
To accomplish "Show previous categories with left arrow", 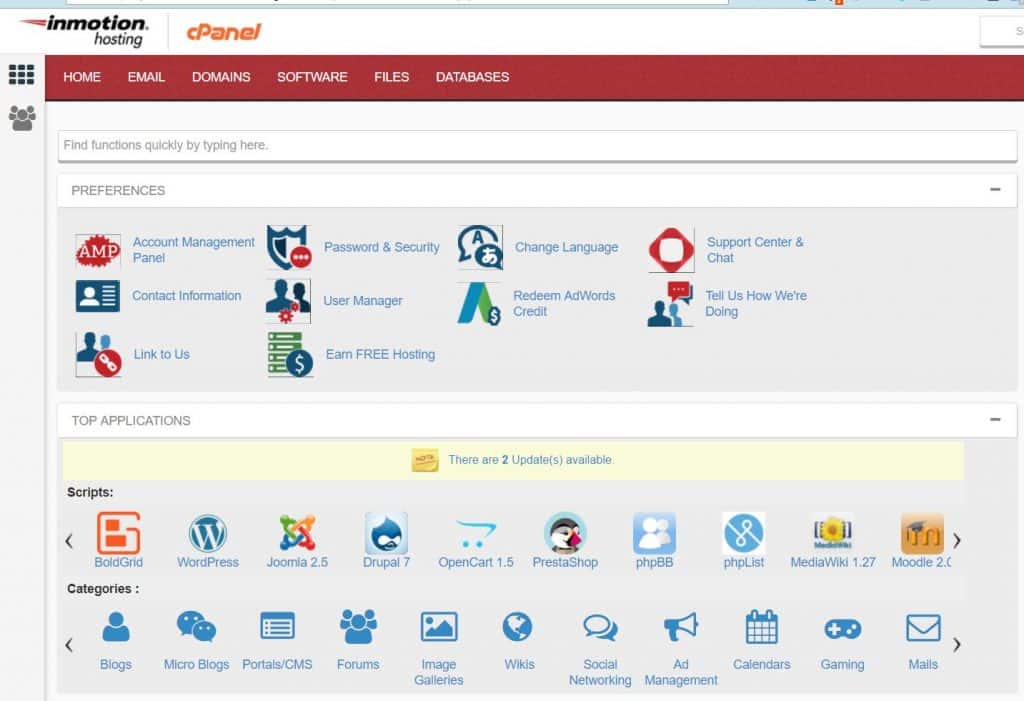I will pyautogui.click(x=69, y=645).
